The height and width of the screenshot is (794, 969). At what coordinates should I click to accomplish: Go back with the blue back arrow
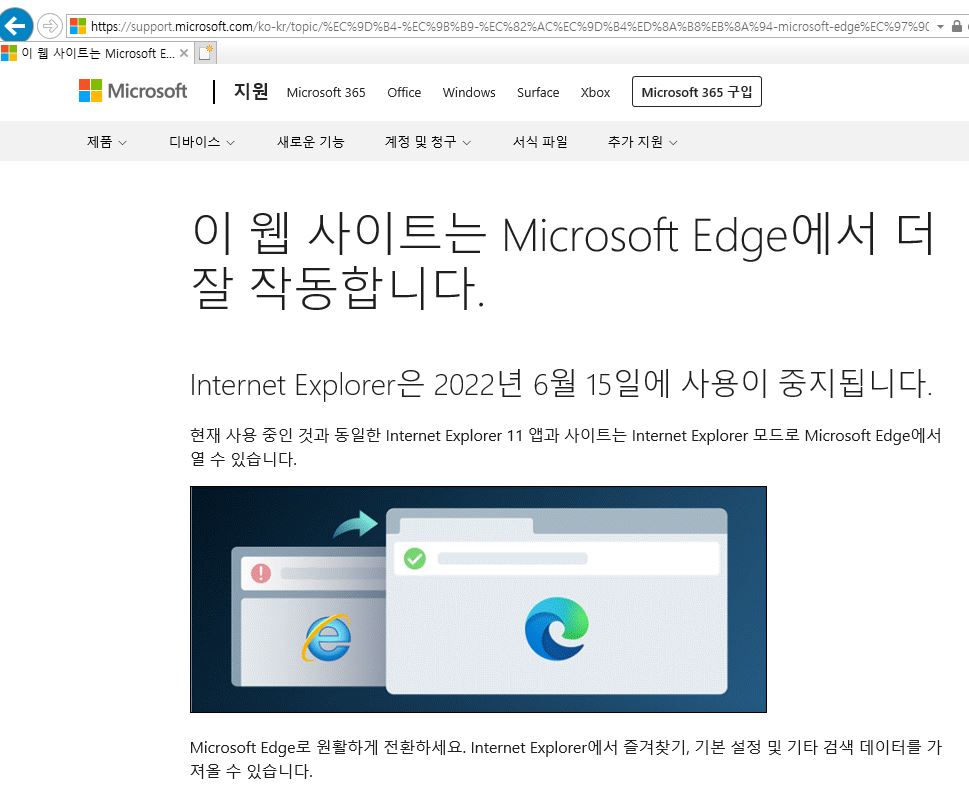pos(15,25)
